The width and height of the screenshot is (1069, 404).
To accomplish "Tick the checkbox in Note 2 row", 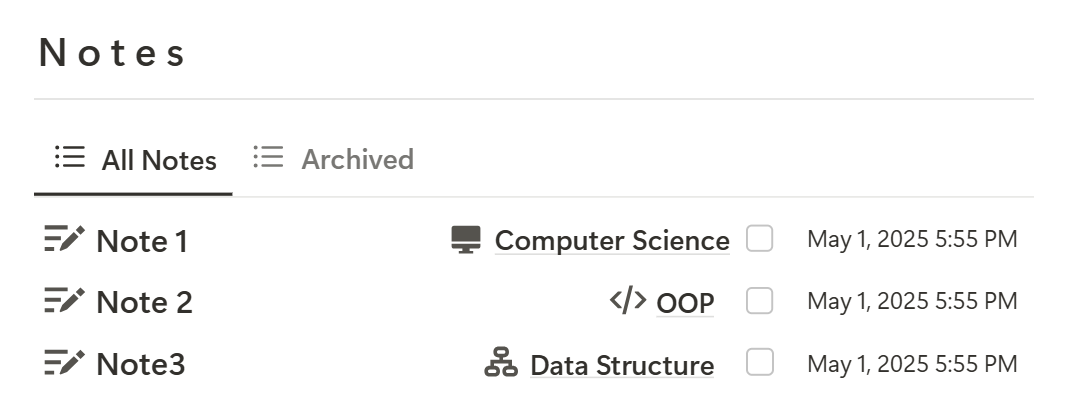I will tap(759, 300).
